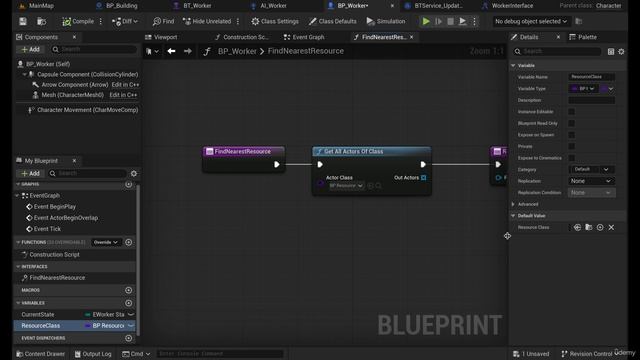Navigate forward in graph history
Screen dimensions: 640x360
pyautogui.click(x=188, y=51)
